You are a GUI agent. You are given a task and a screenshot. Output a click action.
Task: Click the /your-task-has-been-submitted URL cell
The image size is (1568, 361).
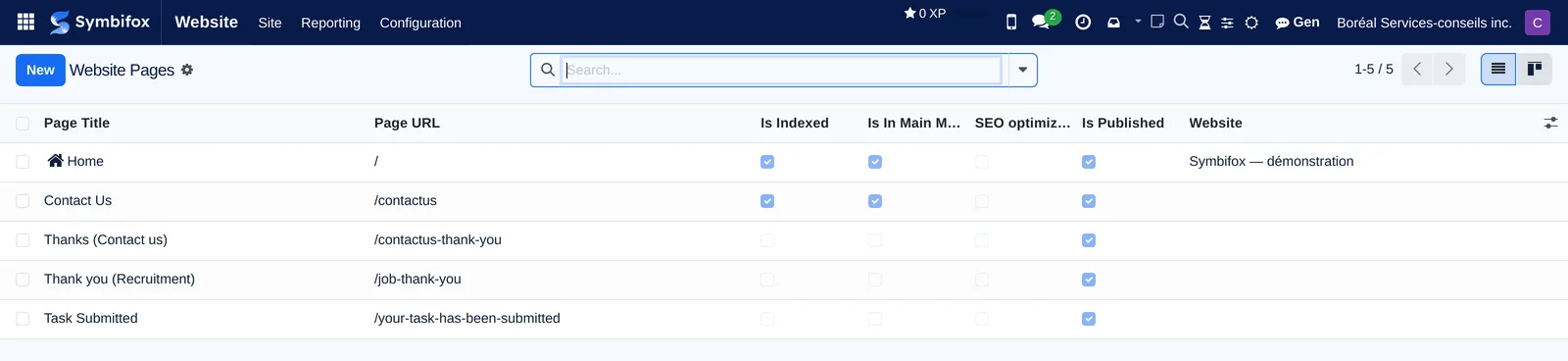466,318
